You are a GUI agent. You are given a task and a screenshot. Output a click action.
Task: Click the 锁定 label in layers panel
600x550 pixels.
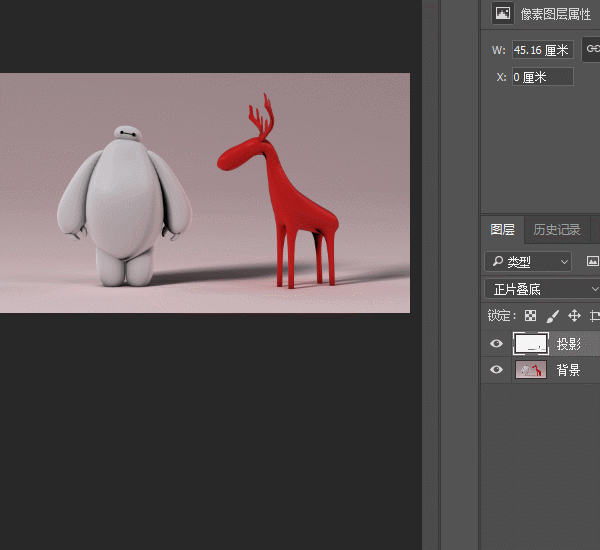click(x=500, y=316)
